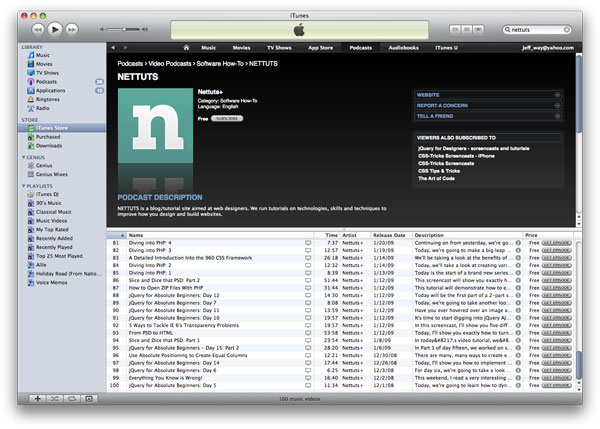Open the Movies store tab
Viewport: 600px width, 429px height.
[x=241, y=48]
